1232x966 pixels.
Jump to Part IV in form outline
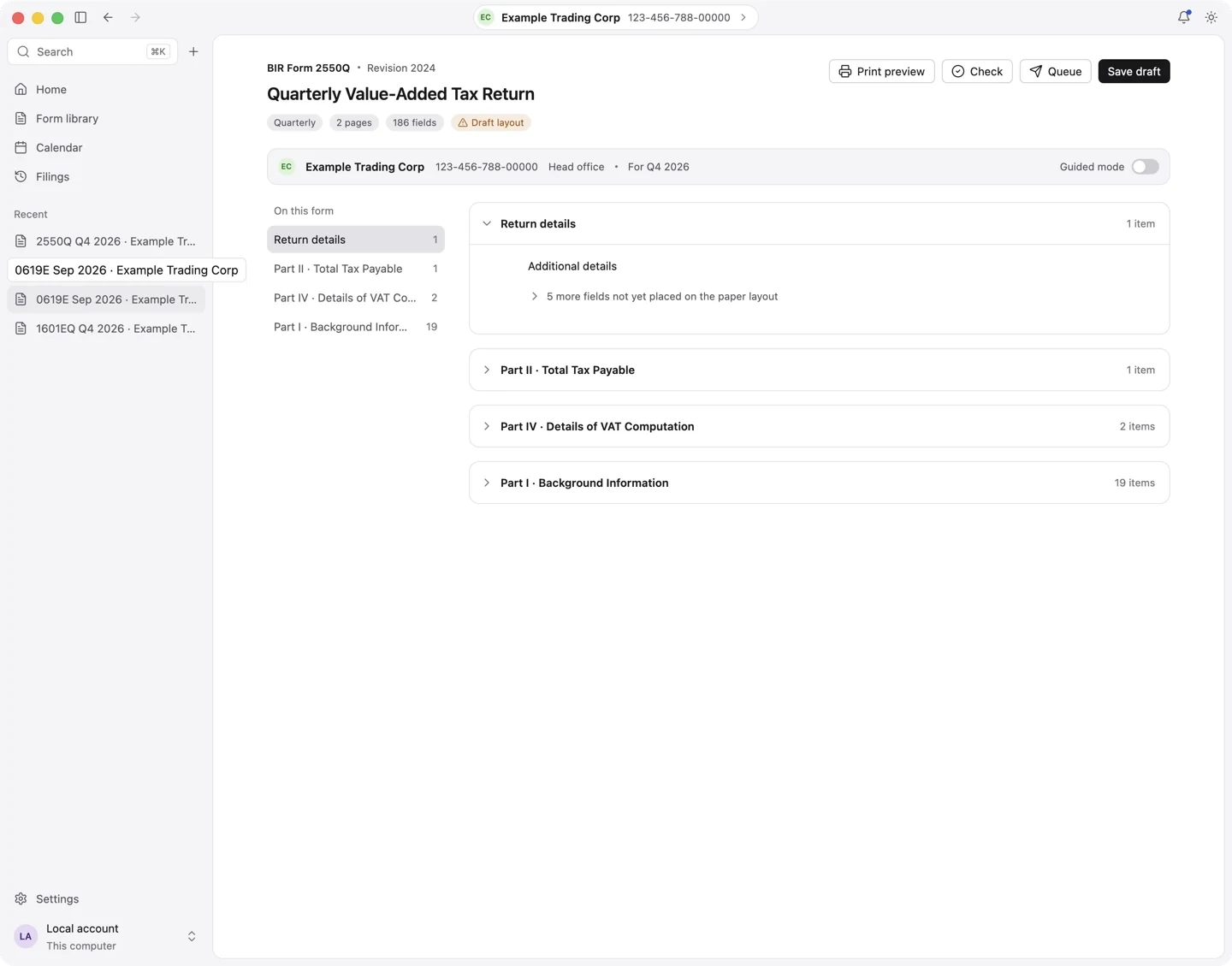pos(356,298)
